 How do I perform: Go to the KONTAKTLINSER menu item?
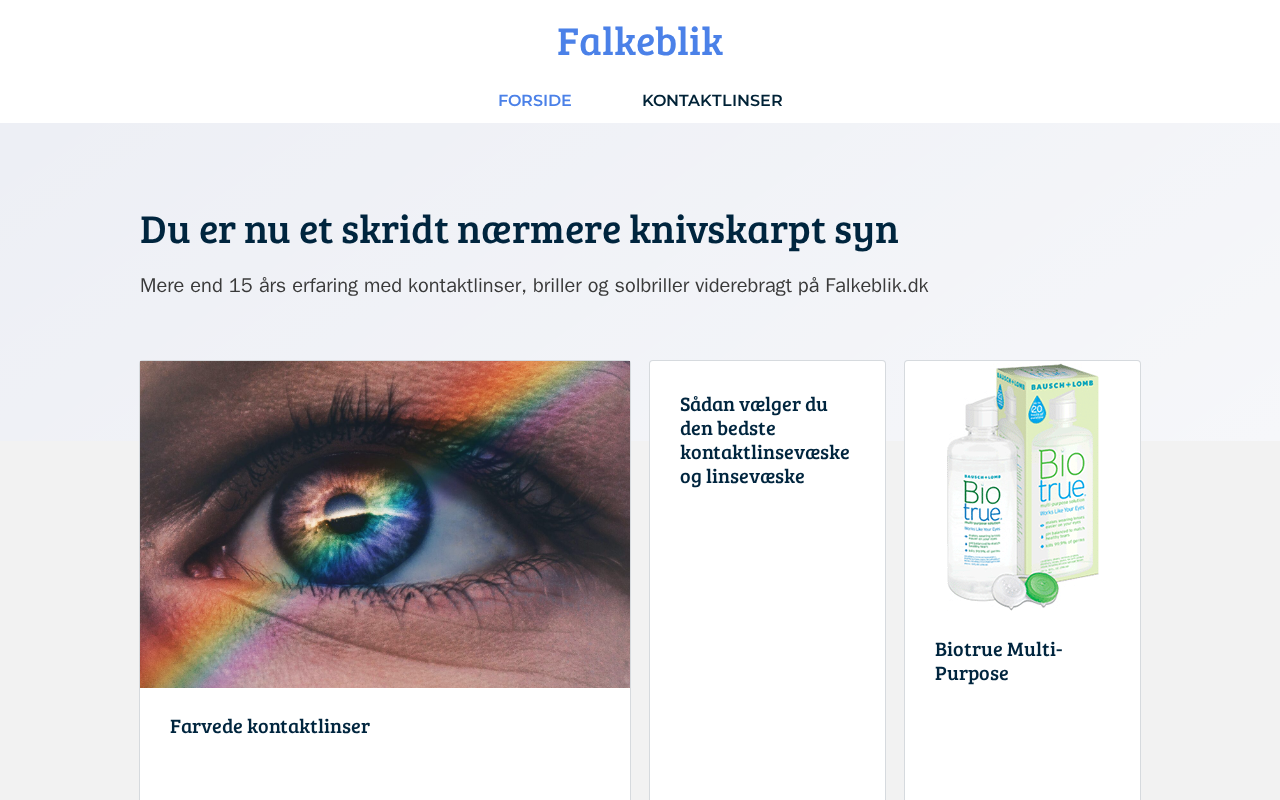[712, 100]
